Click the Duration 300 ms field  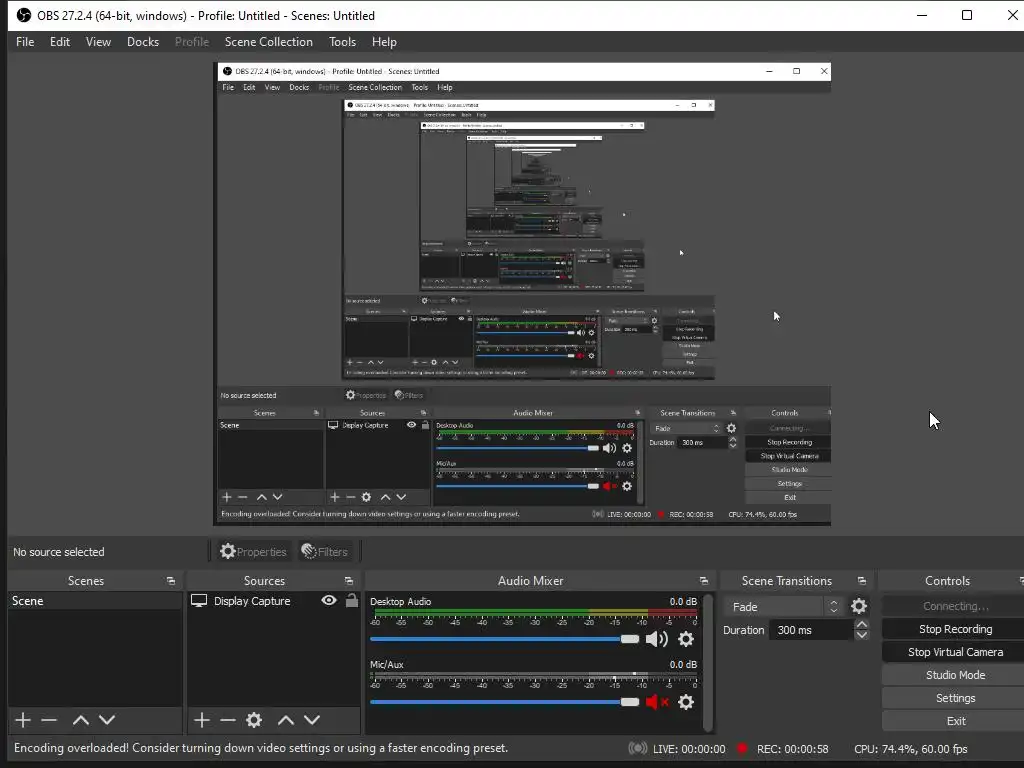tap(811, 630)
